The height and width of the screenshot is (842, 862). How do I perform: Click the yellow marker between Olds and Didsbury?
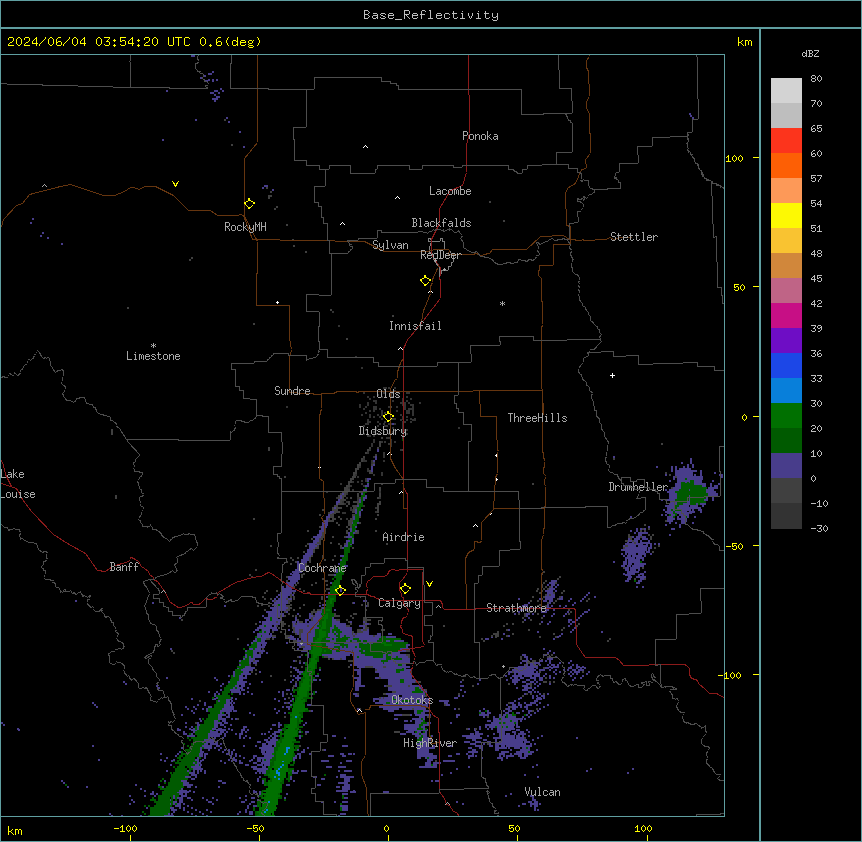click(x=388, y=417)
